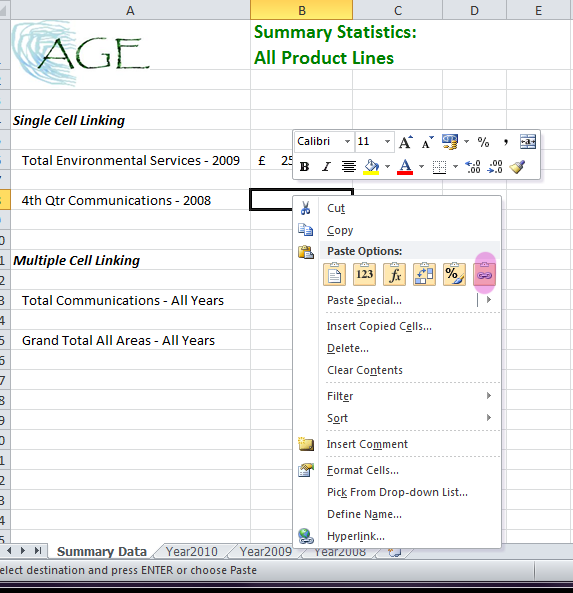Viewport: 573px width, 593px height.
Task: Select column A header
Action: tap(130, 10)
